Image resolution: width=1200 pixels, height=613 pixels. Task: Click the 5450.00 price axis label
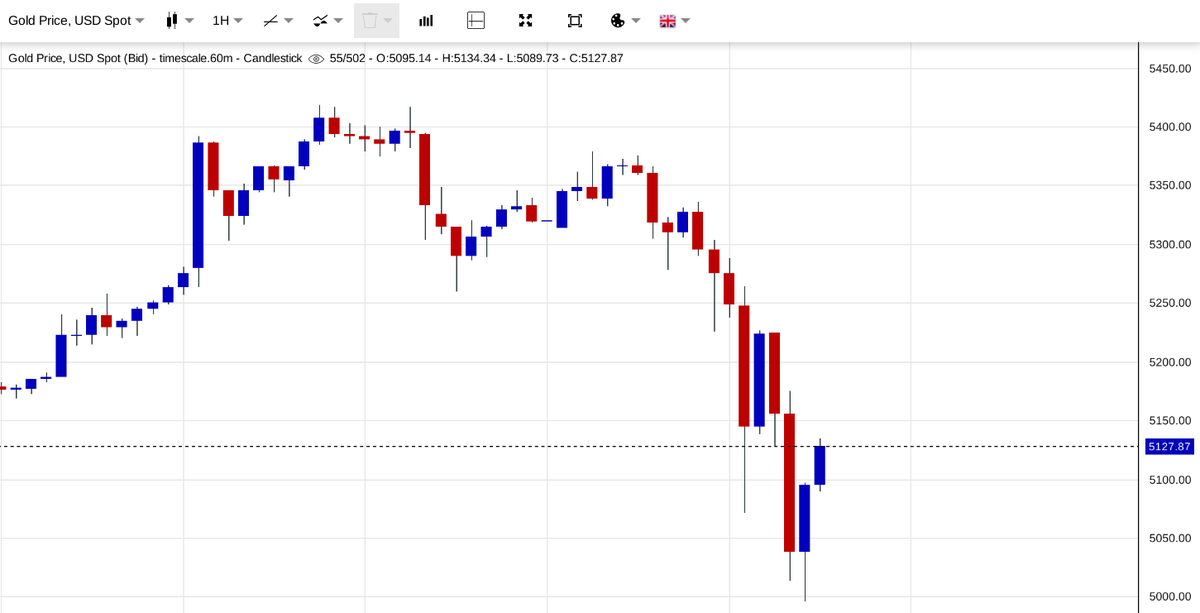point(1170,68)
